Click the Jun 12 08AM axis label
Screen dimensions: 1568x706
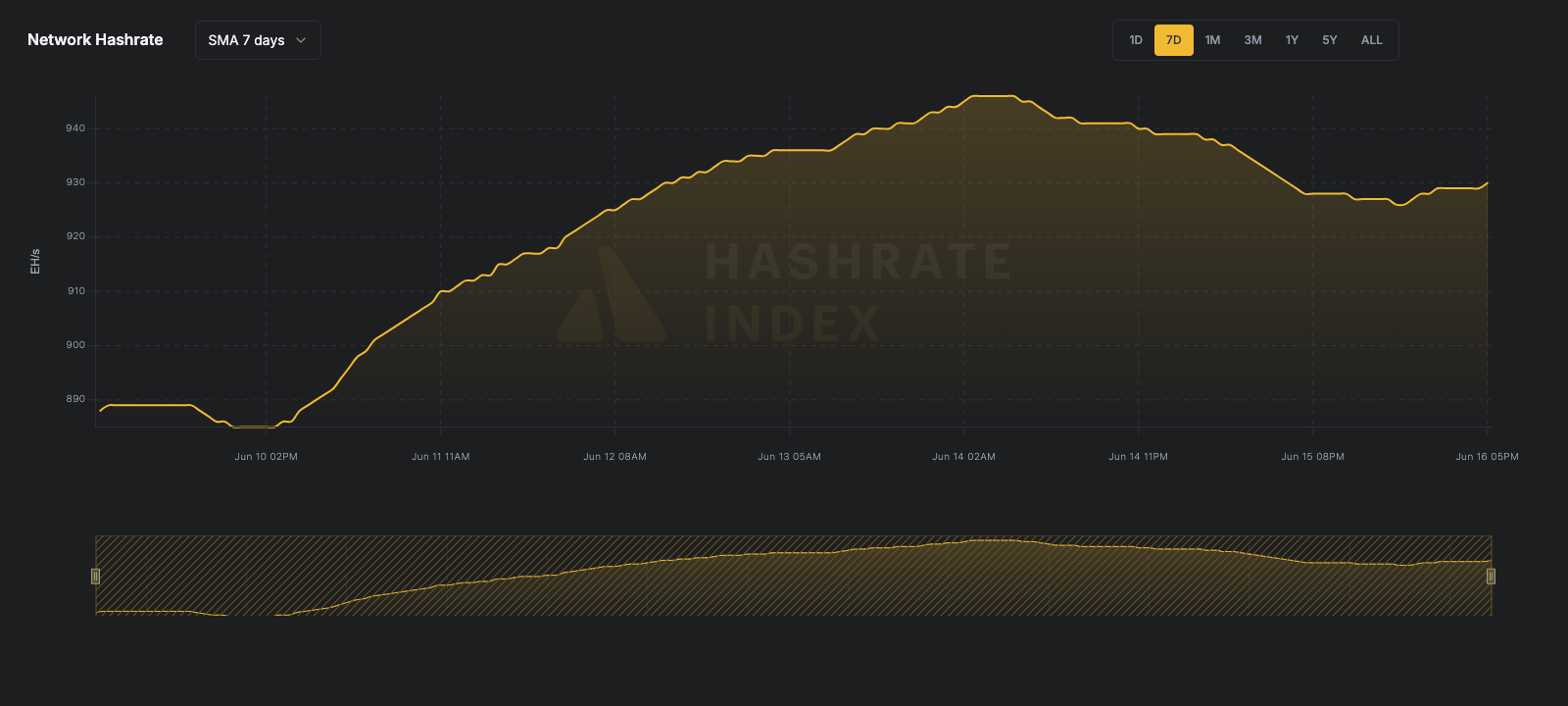(614, 457)
